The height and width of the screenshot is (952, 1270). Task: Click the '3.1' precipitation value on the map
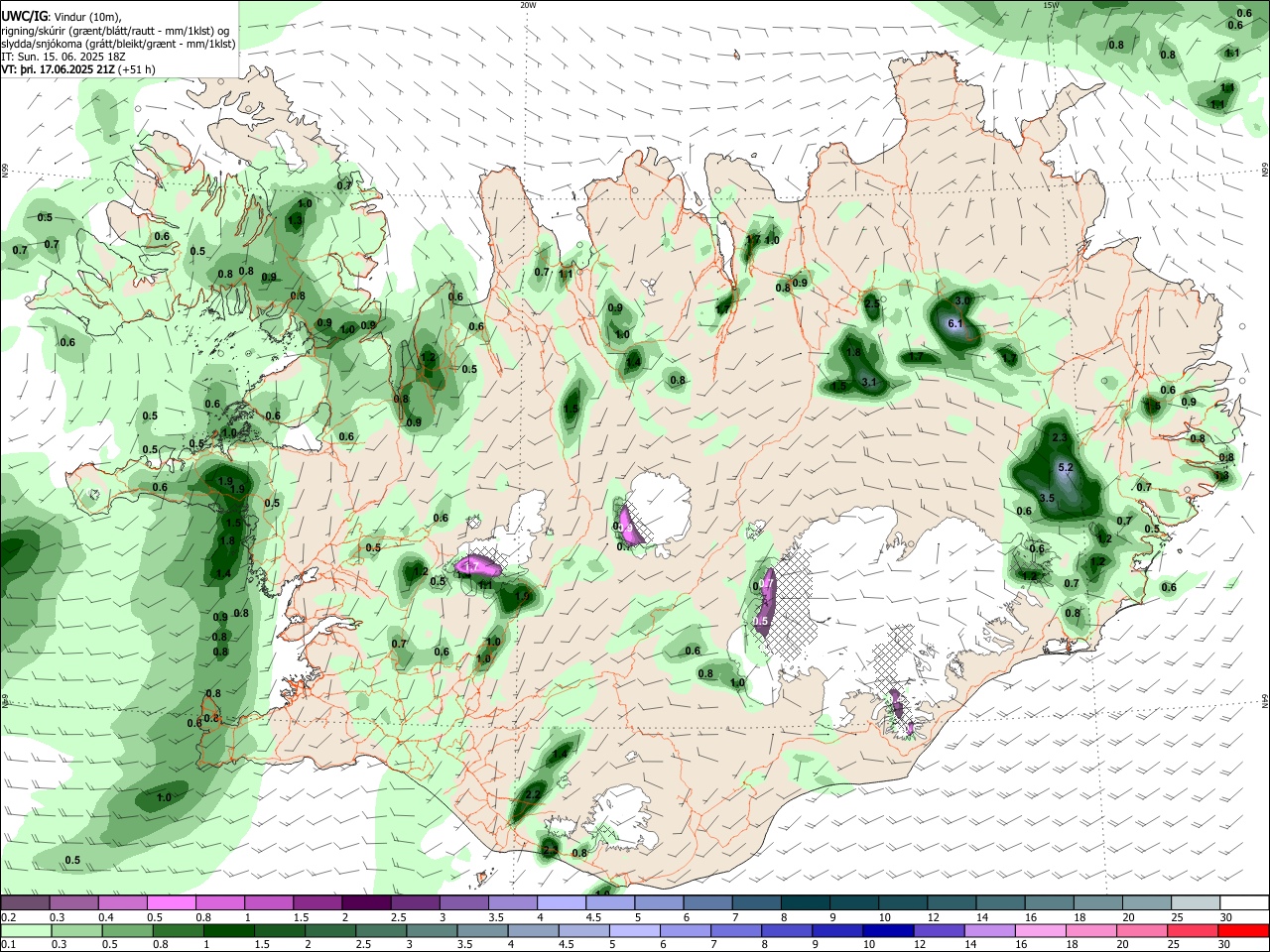click(869, 382)
